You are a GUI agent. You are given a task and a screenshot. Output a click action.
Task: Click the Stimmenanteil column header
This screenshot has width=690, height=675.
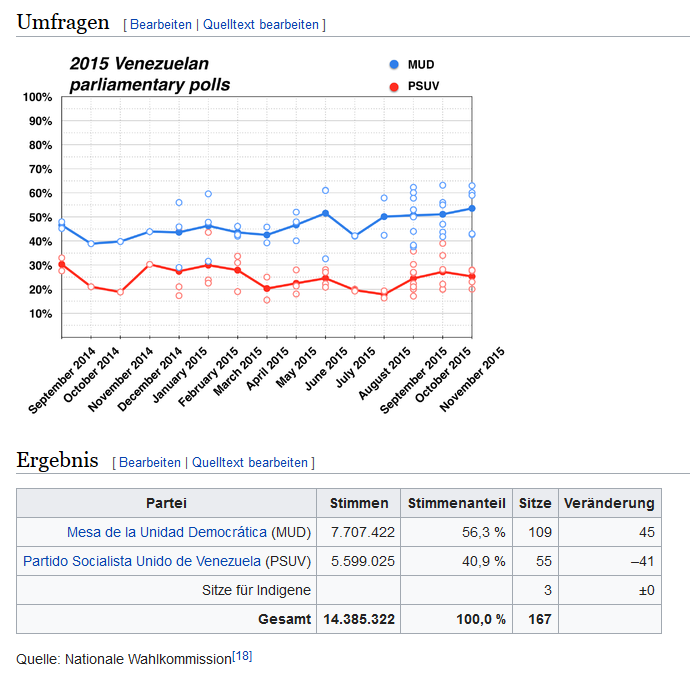click(456, 503)
